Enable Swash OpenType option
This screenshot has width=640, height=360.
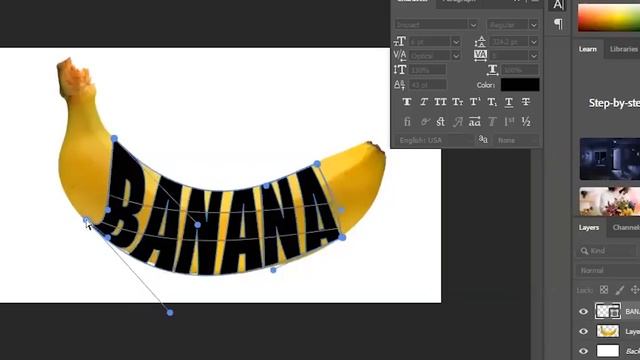point(458,122)
